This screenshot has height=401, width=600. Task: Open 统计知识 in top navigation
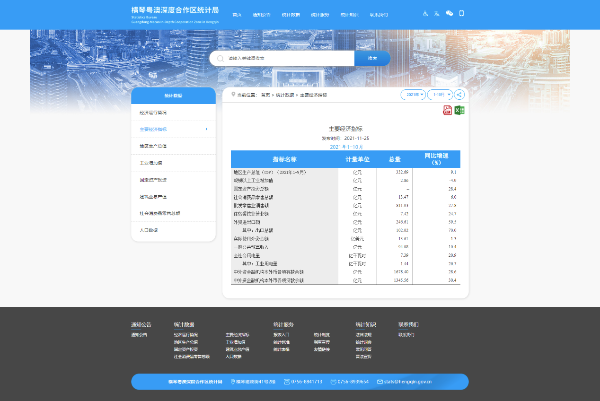(349, 15)
